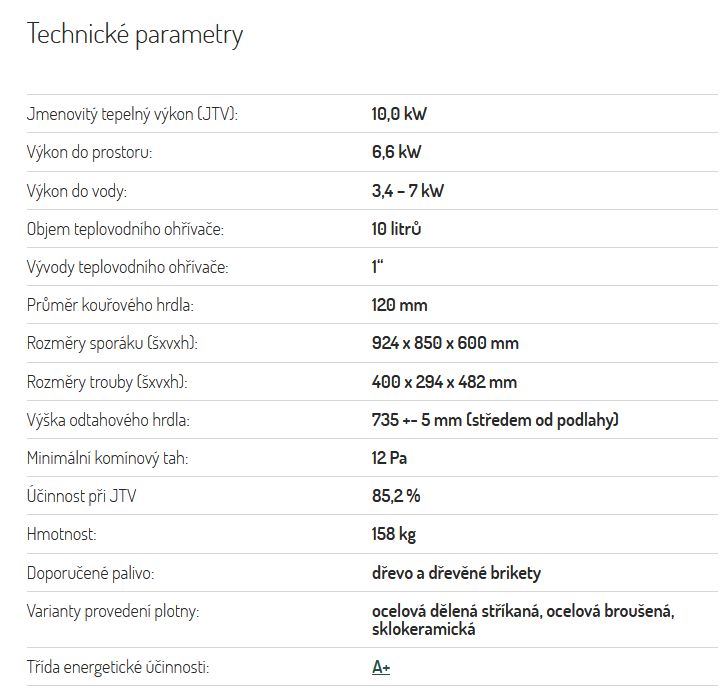Click the 85,2 % efficiency value
This screenshot has height=695, width=721.
click(395, 496)
